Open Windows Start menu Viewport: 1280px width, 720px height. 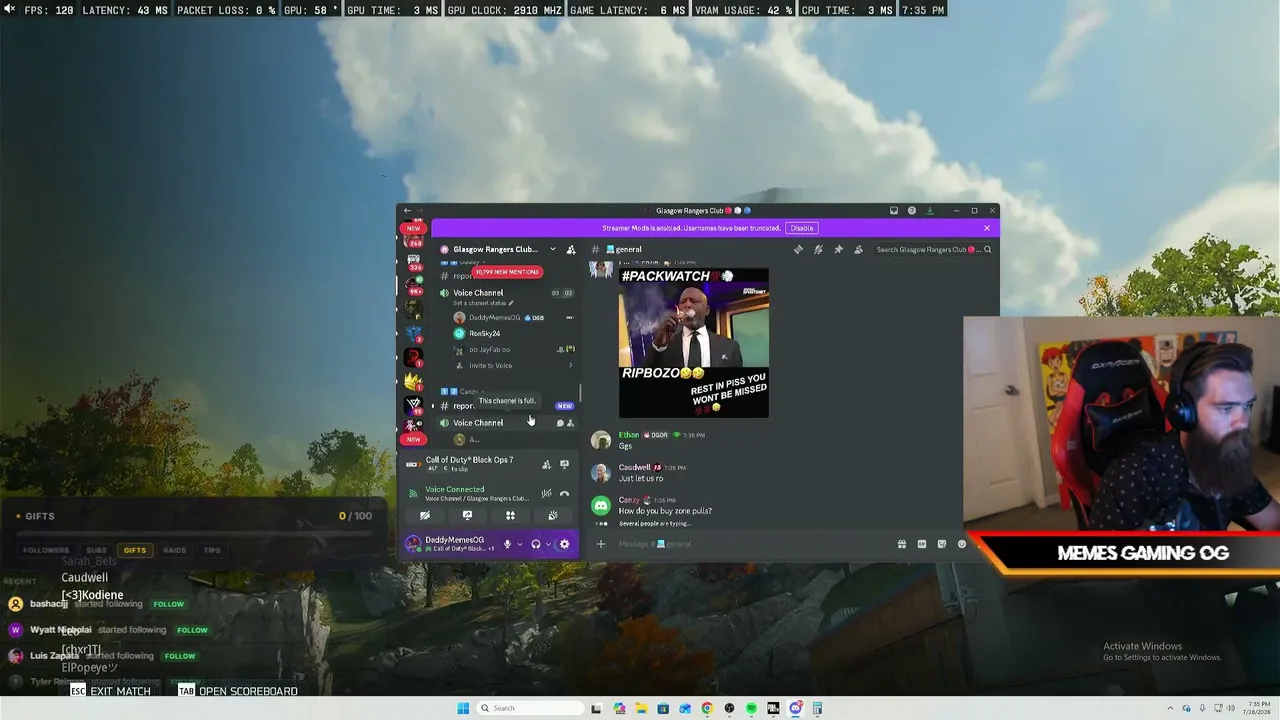463,708
